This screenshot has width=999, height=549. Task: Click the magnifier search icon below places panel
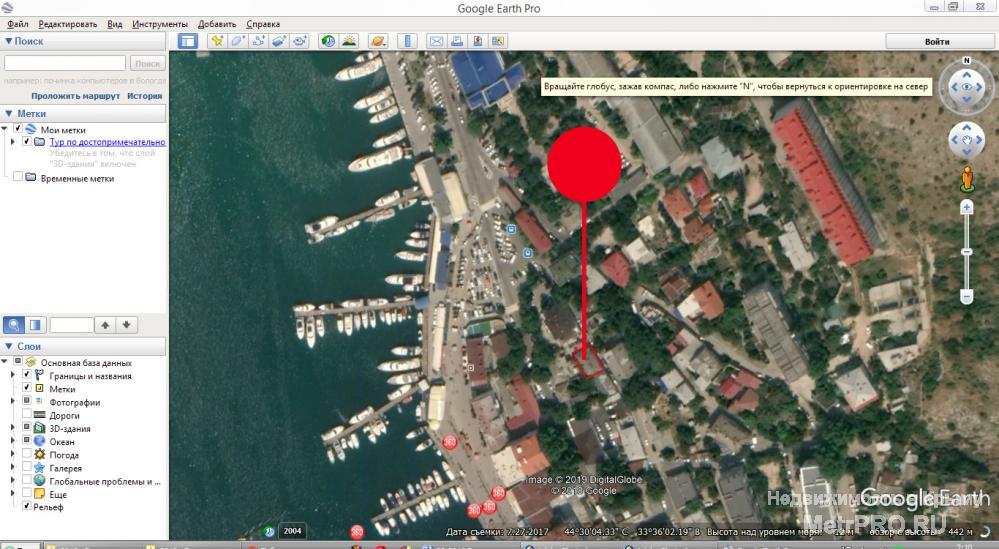point(14,325)
